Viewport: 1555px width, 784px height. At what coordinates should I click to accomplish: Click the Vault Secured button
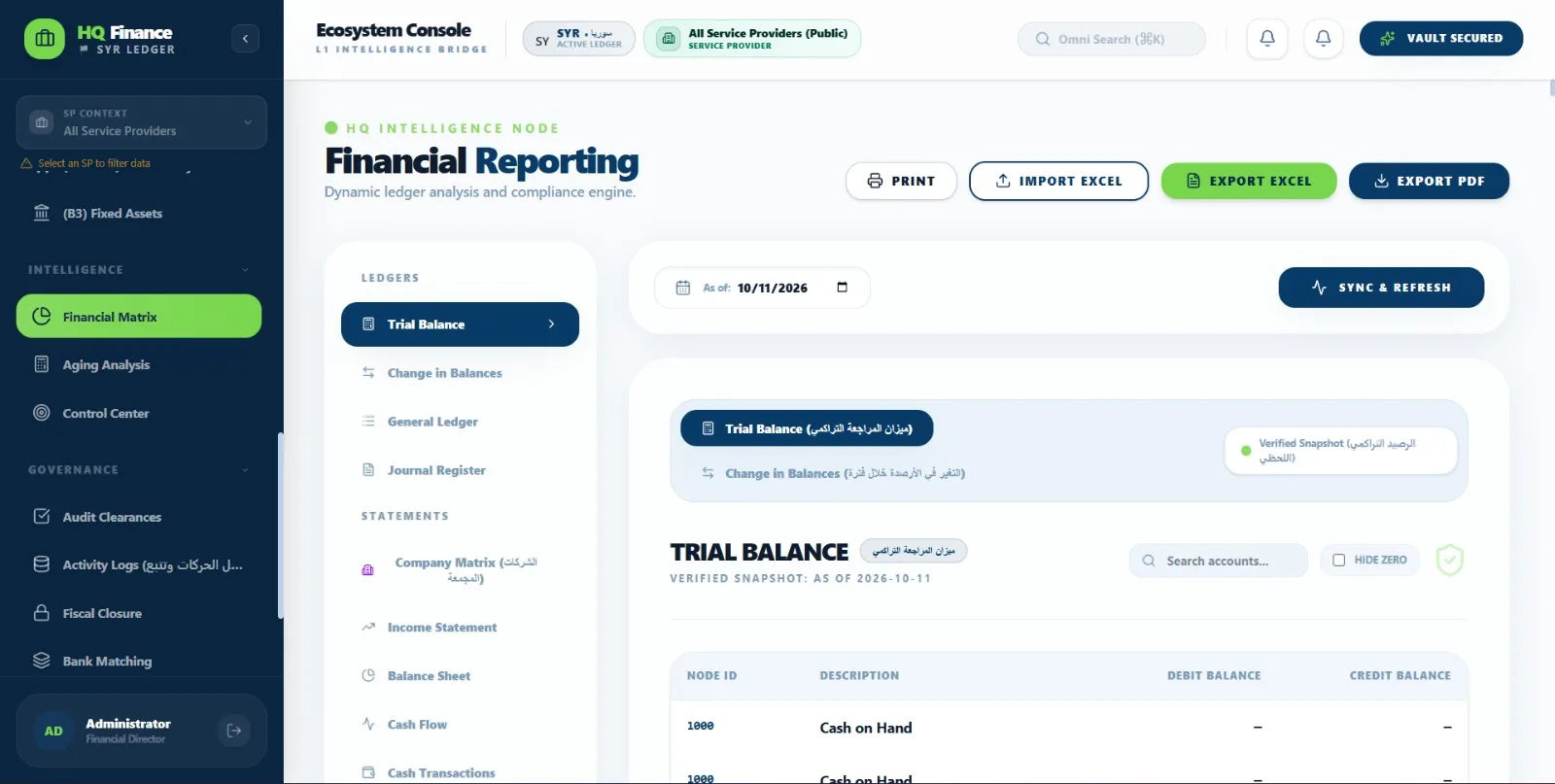(1441, 38)
